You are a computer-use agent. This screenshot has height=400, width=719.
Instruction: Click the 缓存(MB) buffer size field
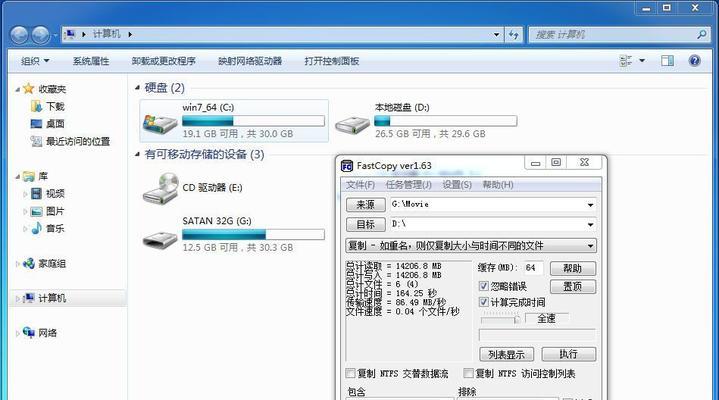click(533, 268)
